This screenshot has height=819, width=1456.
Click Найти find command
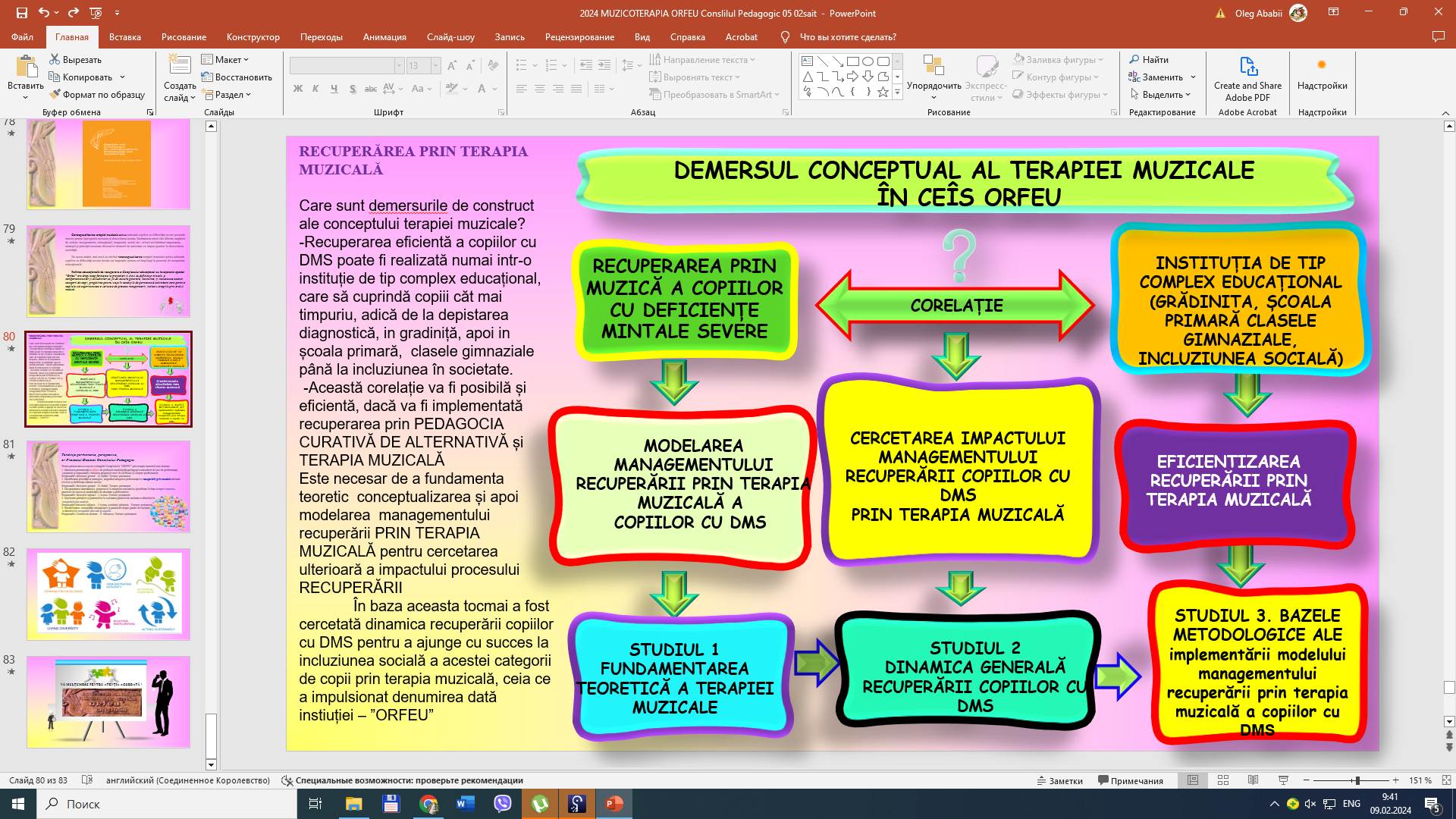(x=1148, y=59)
